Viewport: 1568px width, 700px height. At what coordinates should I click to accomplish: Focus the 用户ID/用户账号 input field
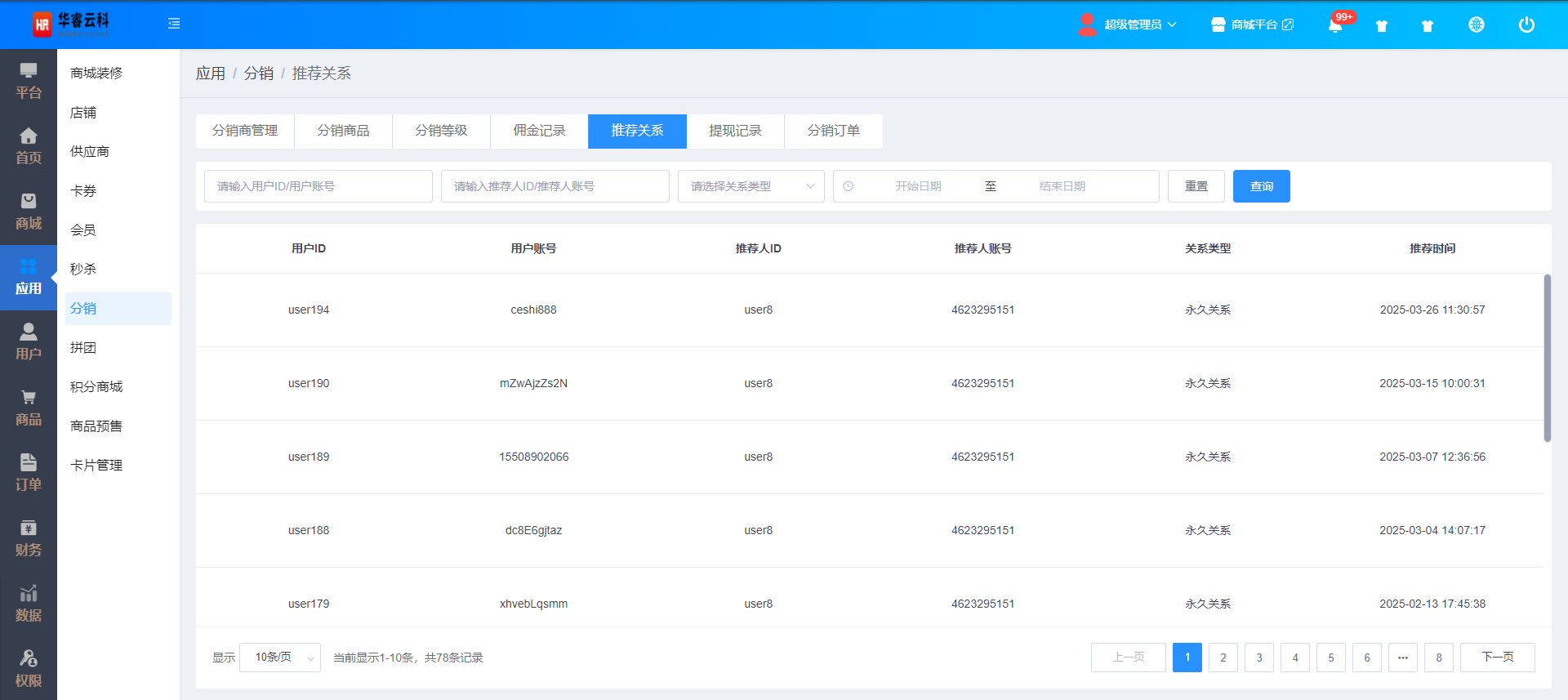(318, 186)
